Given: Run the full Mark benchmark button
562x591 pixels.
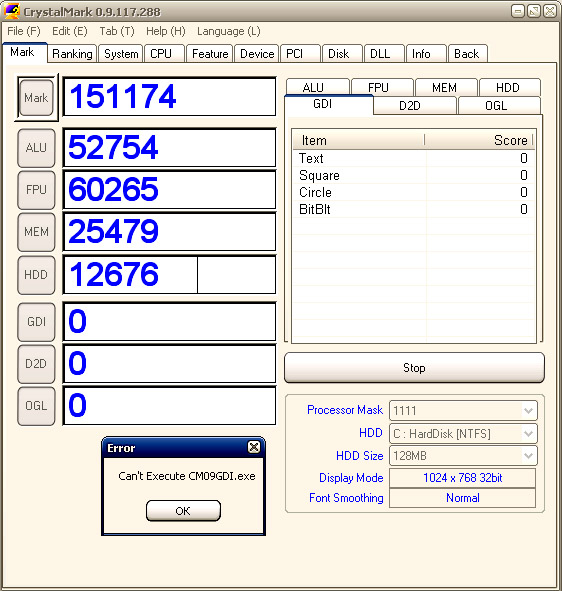Looking at the screenshot, I should pos(36,98).
